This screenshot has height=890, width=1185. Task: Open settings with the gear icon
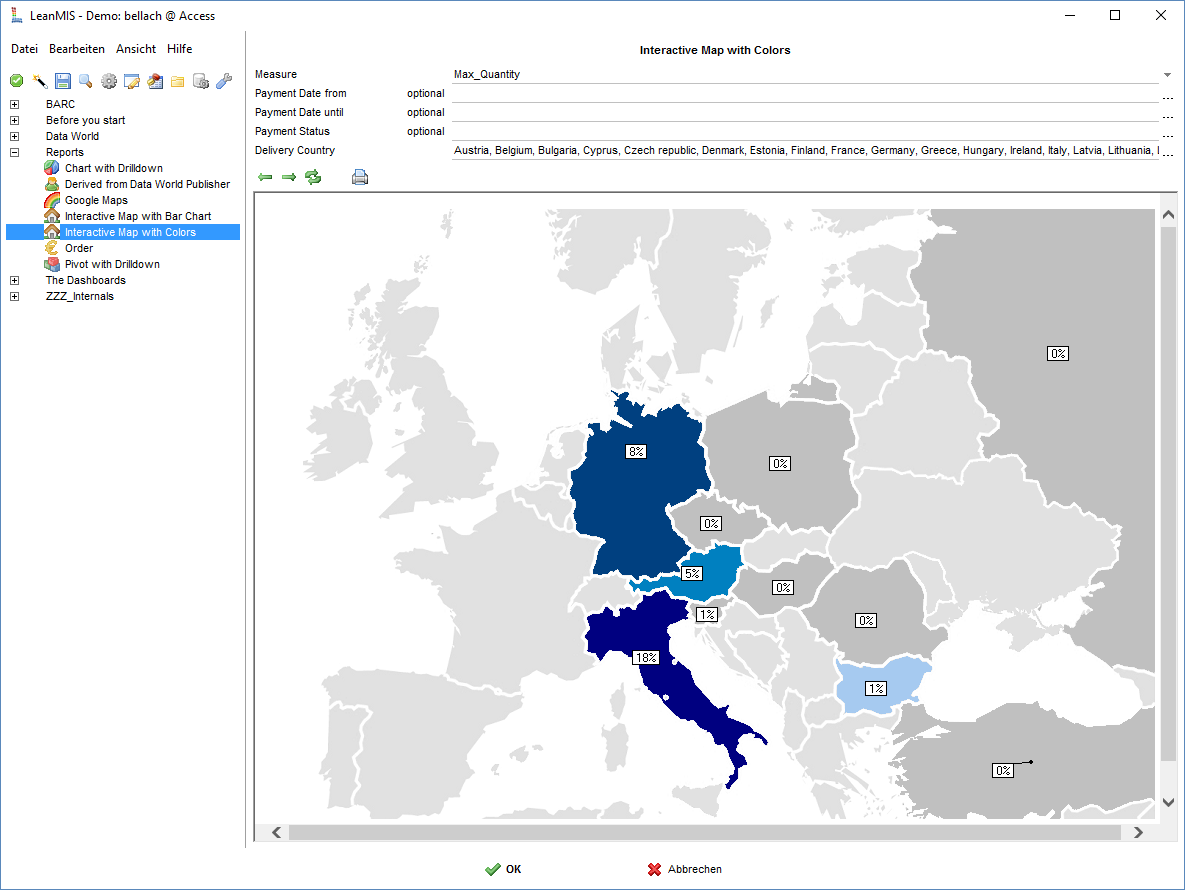coord(109,81)
